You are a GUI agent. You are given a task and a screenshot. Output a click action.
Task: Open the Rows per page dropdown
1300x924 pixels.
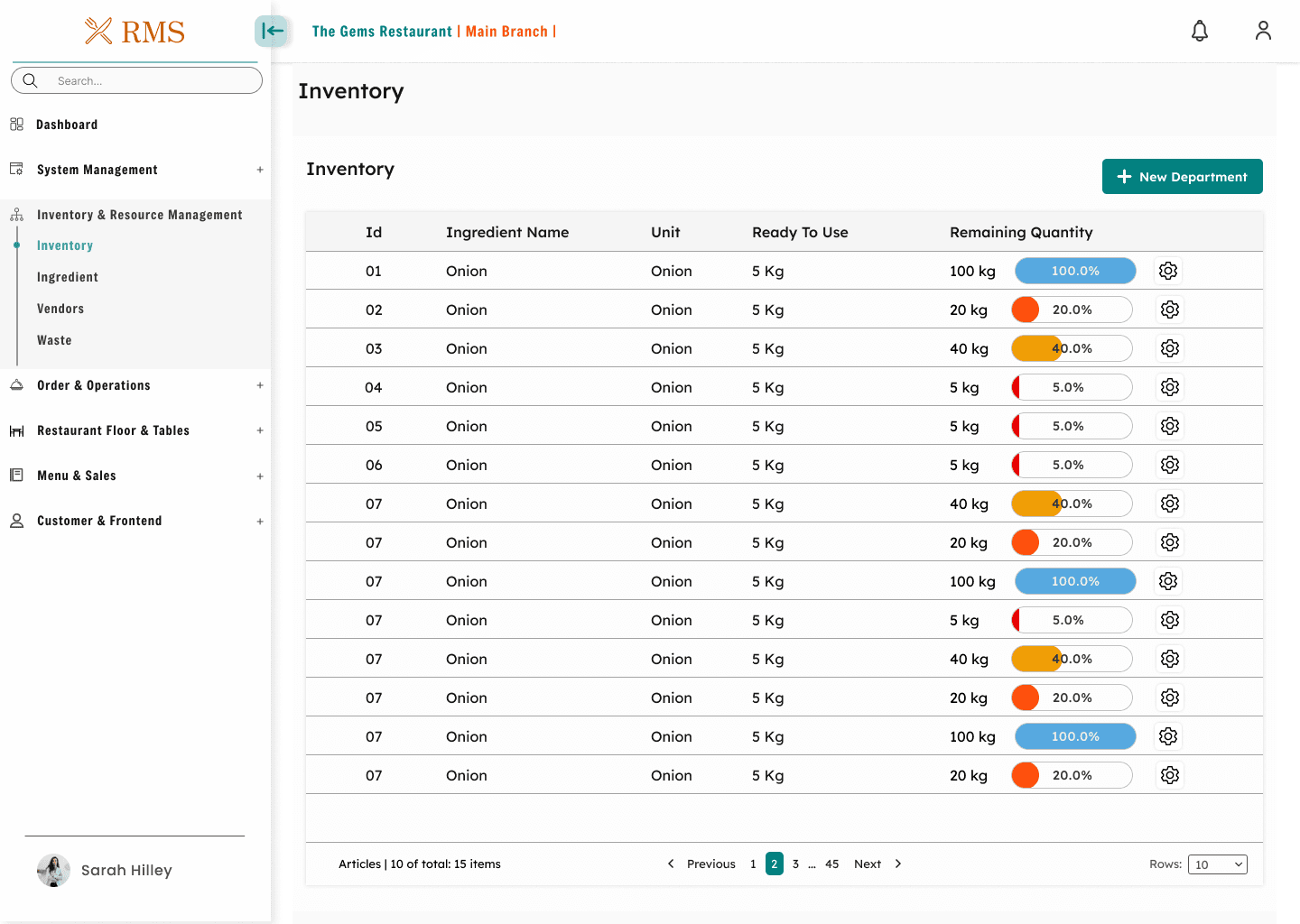coord(1217,864)
